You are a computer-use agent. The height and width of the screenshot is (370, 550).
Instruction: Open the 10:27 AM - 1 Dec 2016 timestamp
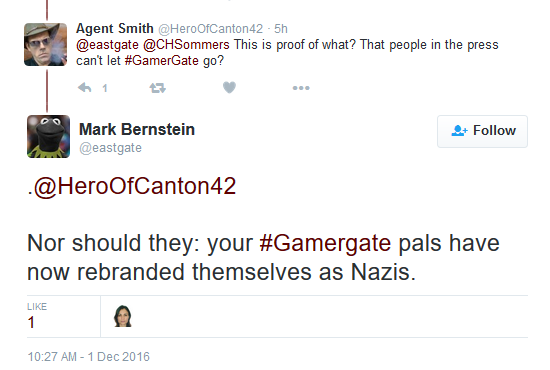point(88,357)
